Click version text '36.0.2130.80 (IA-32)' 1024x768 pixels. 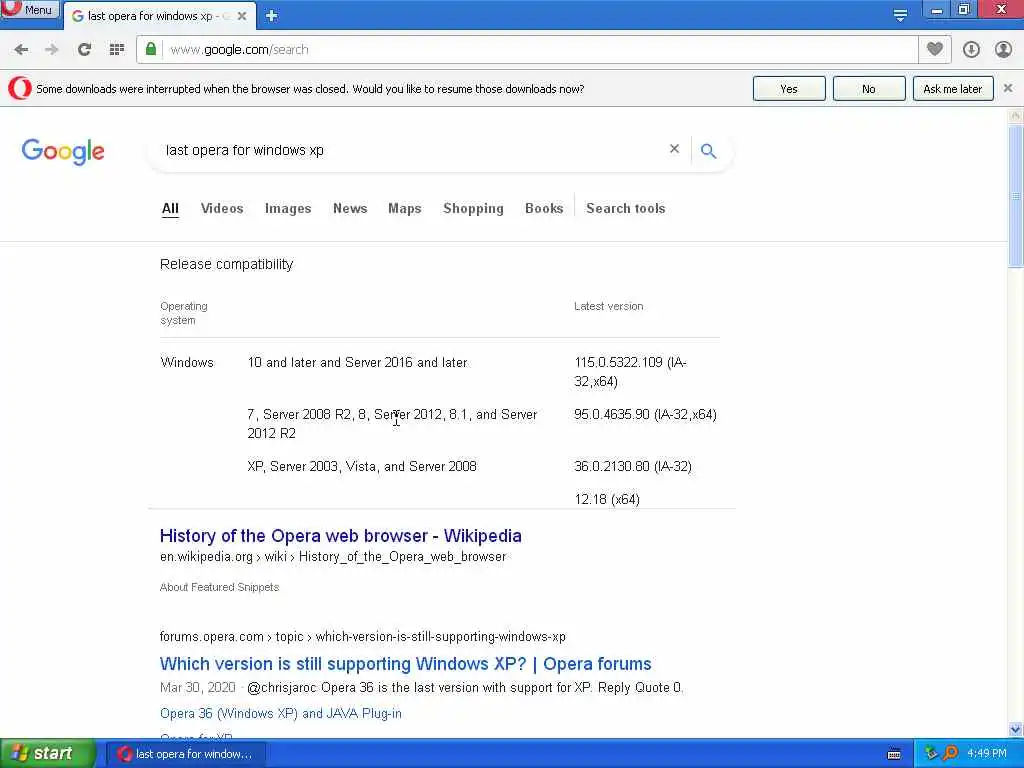point(633,466)
